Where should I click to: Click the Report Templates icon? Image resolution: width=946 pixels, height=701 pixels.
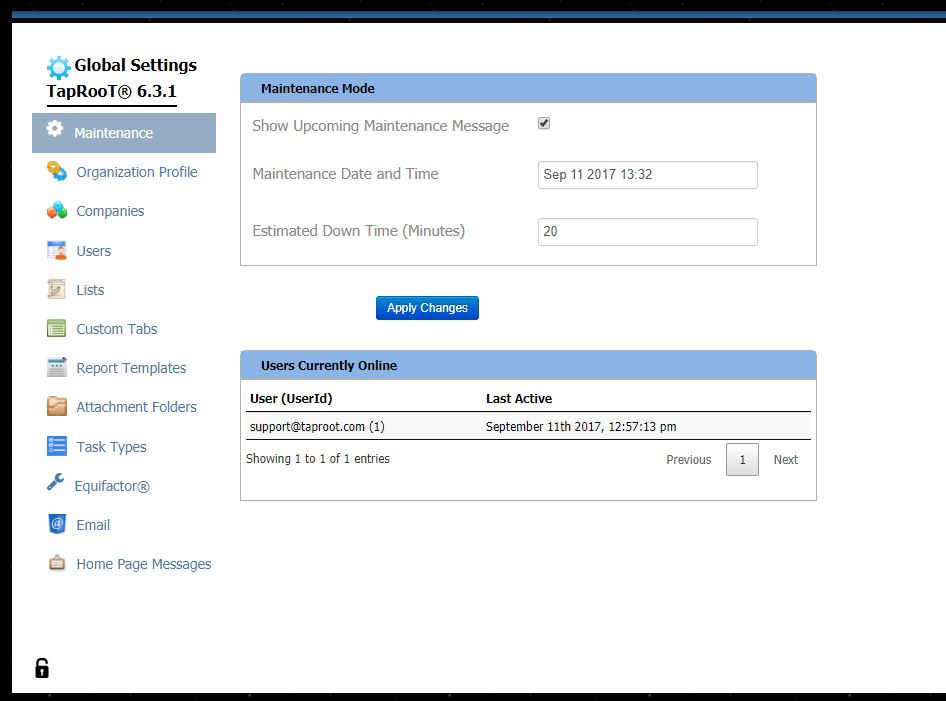click(57, 367)
